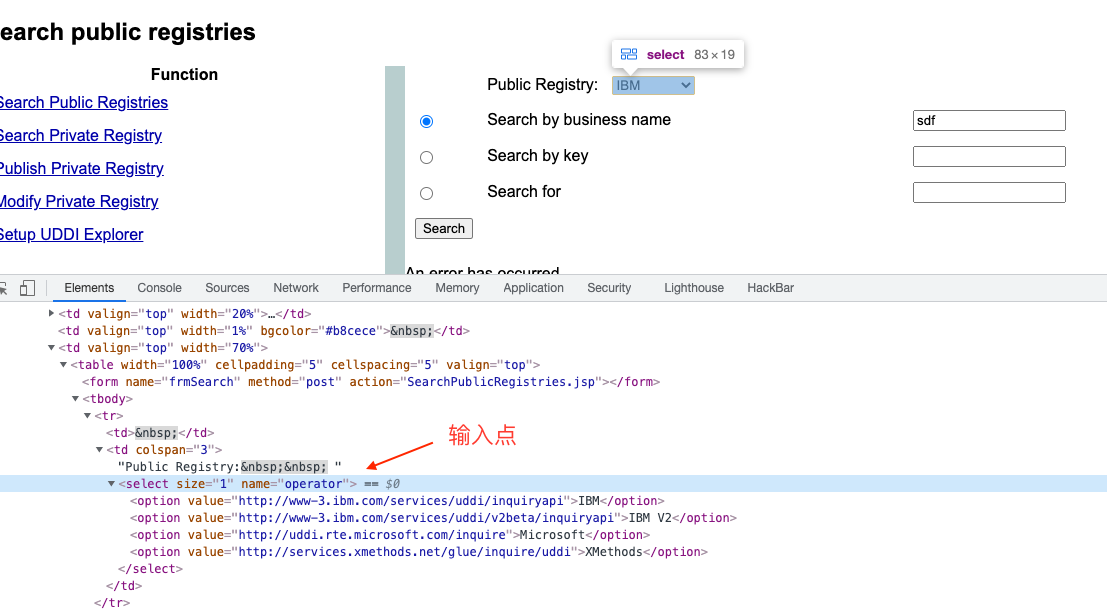This screenshot has height=615, width=1107.
Task: Expand the collapsed td width="20%" node
Action: tap(52, 314)
